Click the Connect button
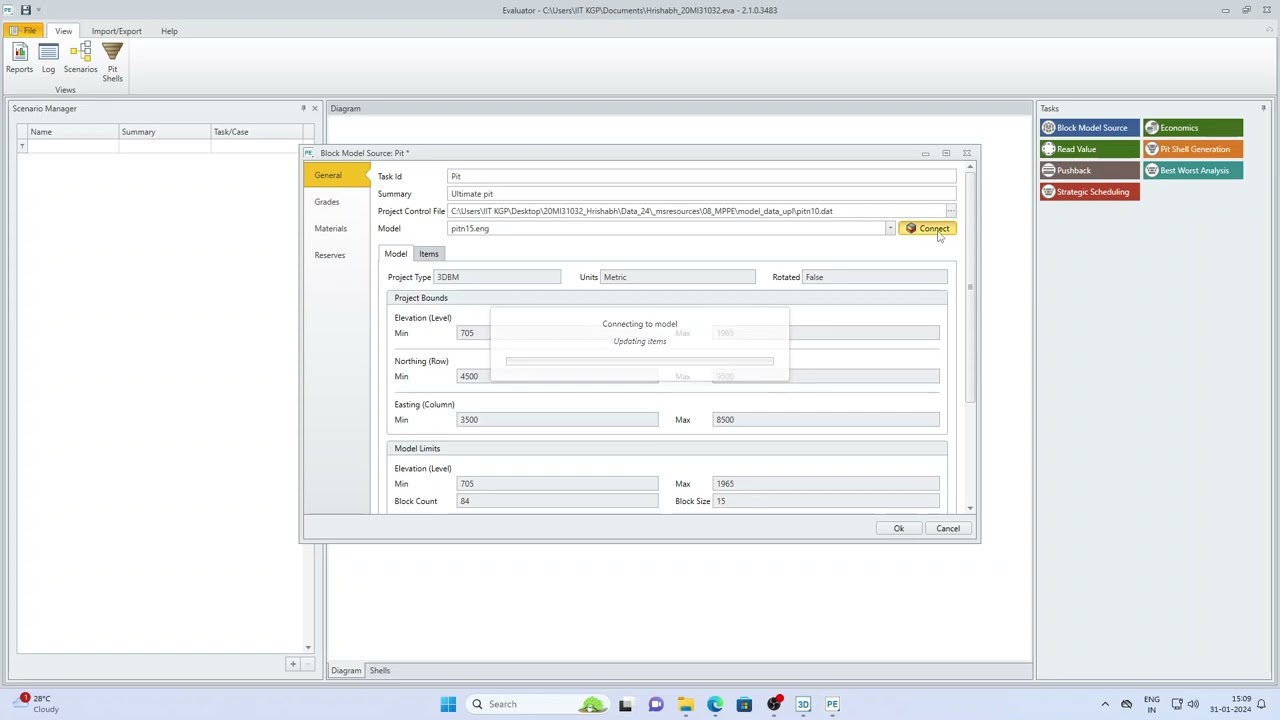This screenshot has height=720, width=1280. 927,229
